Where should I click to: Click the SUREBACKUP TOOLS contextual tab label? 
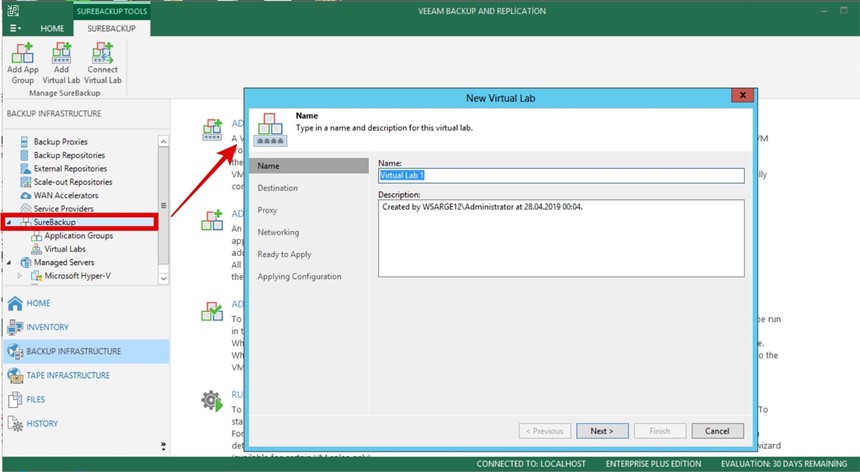click(x=112, y=11)
